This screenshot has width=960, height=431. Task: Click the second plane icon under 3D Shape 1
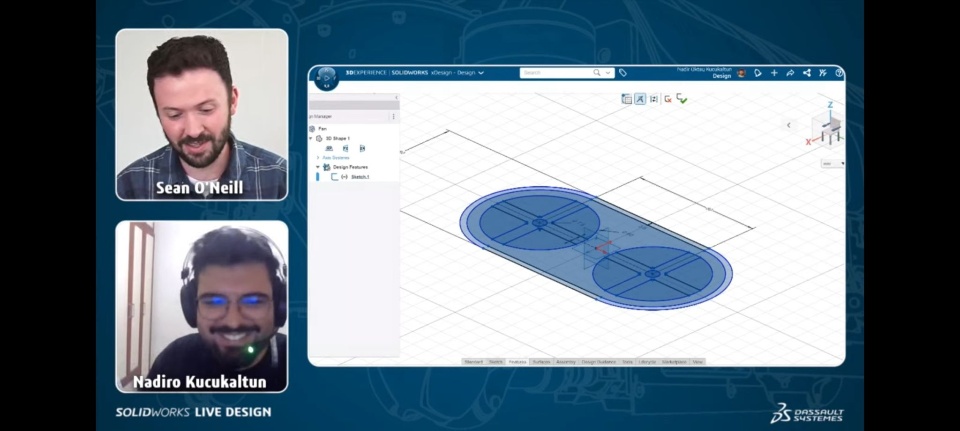click(345, 148)
